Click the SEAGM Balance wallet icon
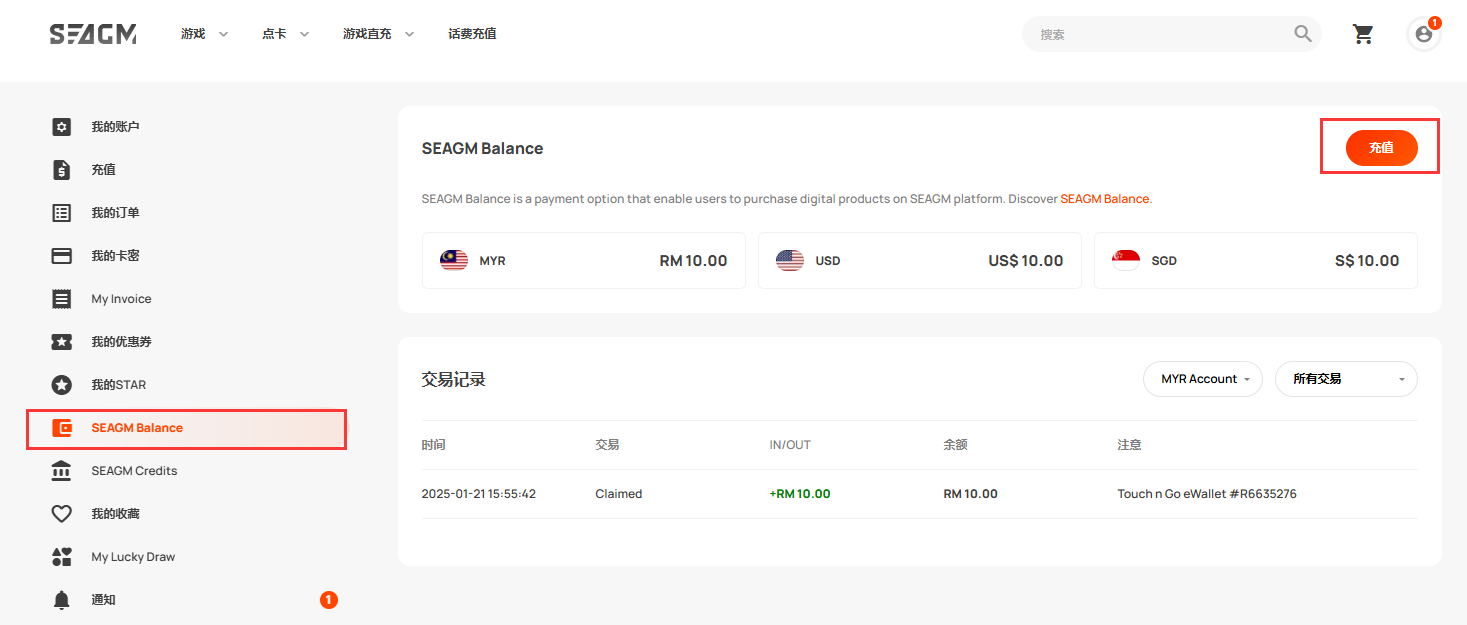1467x625 pixels. (x=62, y=428)
